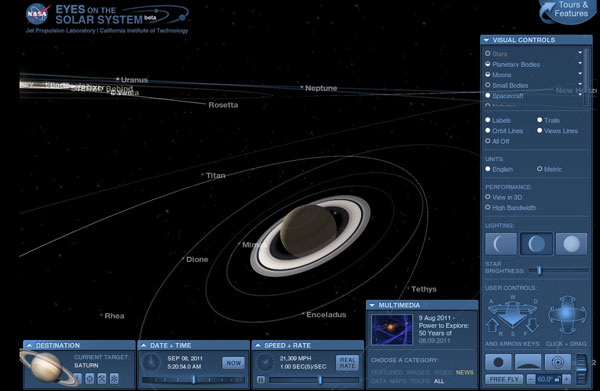Click the NASA logo
This screenshot has width=600, height=391.
pos(38,15)
